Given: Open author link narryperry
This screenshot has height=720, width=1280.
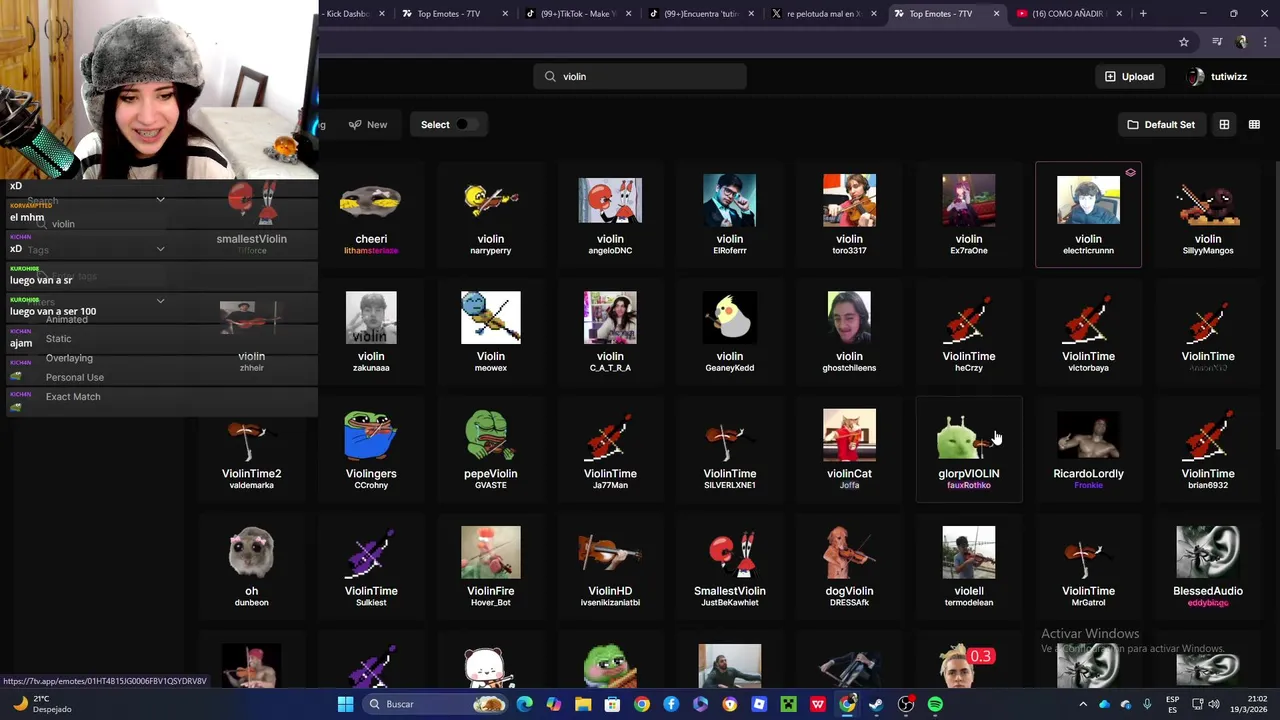Looking at the screenshot, I should pos(490,250).
